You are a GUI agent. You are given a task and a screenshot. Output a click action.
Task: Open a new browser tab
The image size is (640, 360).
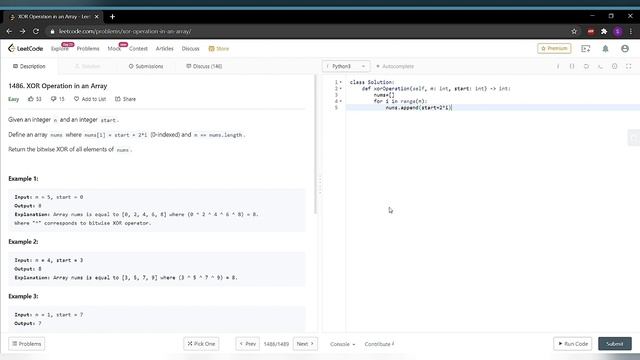(x=112, y=17)
